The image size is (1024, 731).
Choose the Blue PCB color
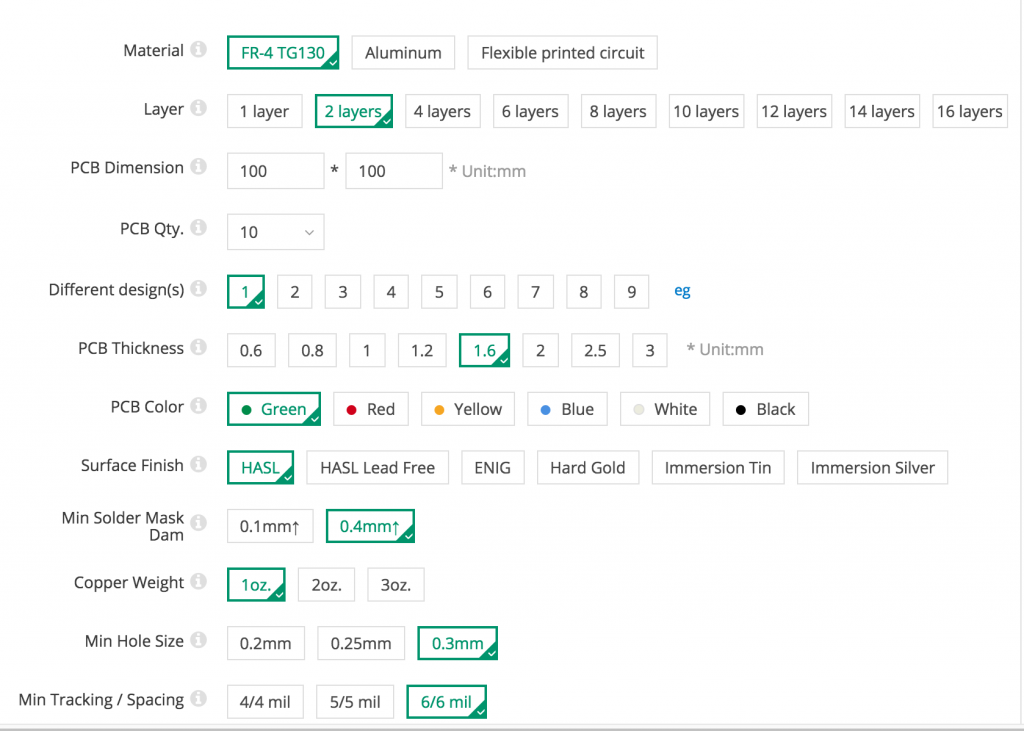(567, 409)
